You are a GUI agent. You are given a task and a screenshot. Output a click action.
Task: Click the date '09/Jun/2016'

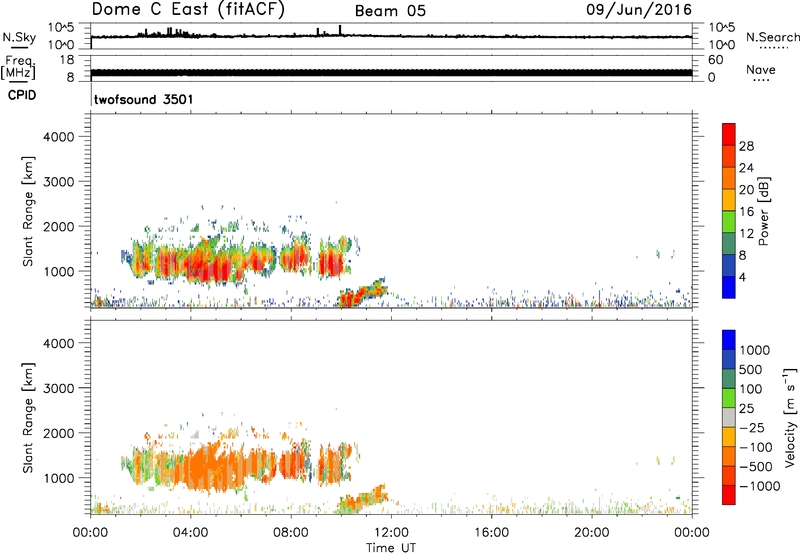point(639,10)
